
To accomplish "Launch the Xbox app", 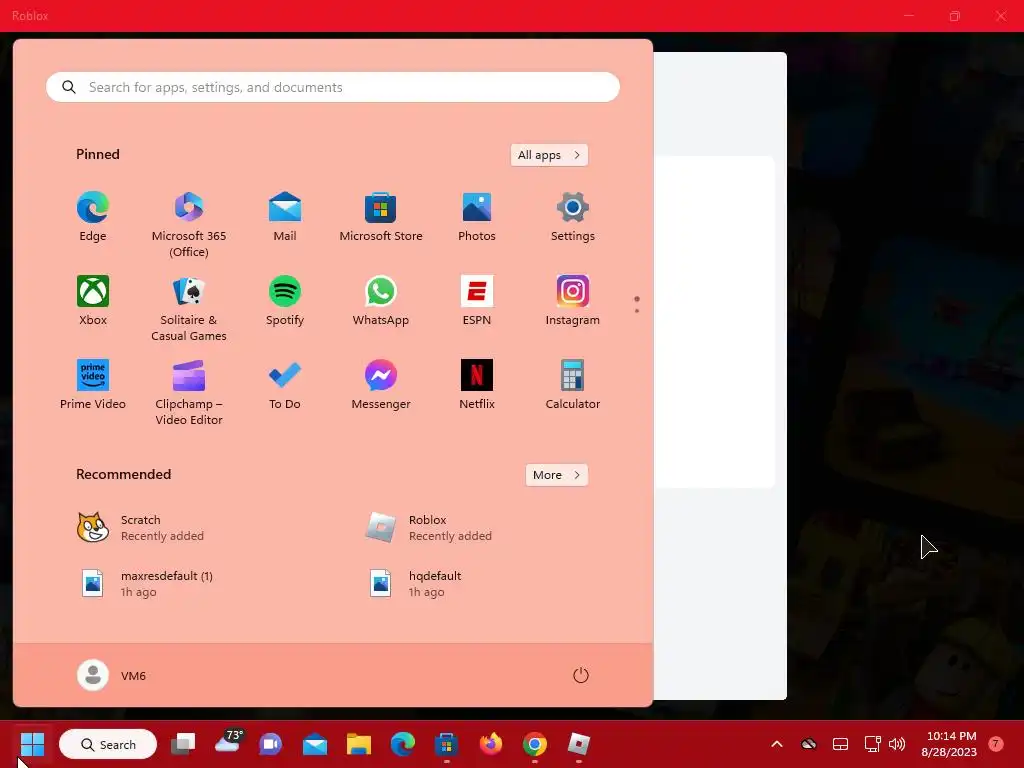I will click(x=93, y=301).
